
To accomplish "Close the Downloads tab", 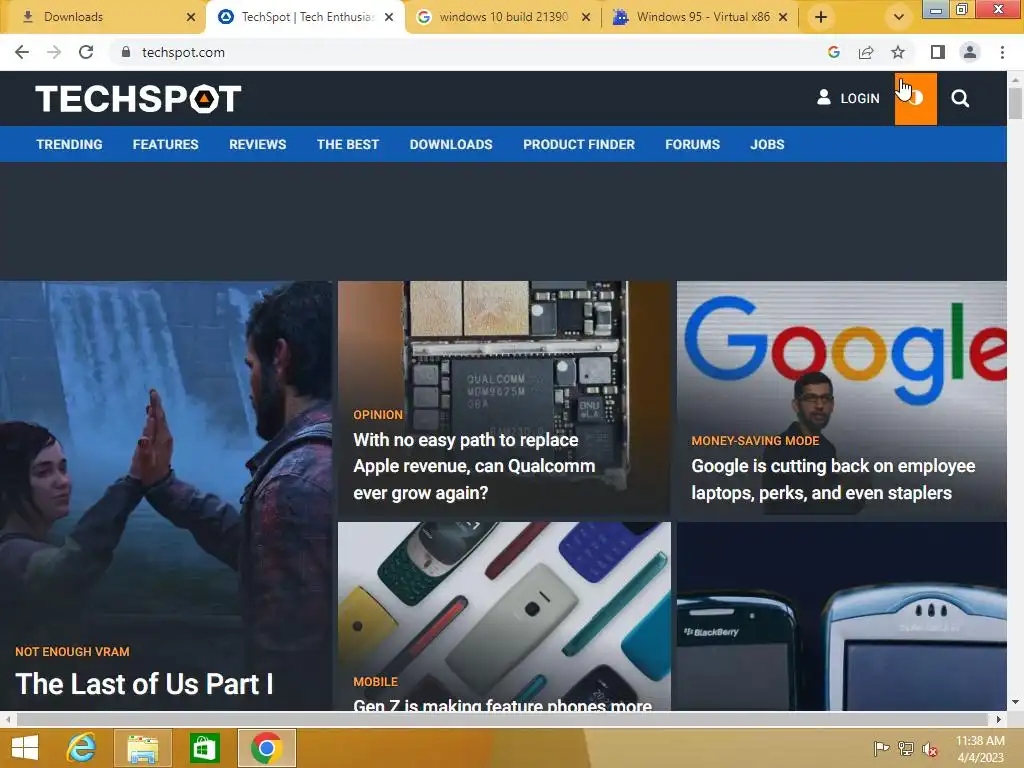I will [191, 17].
